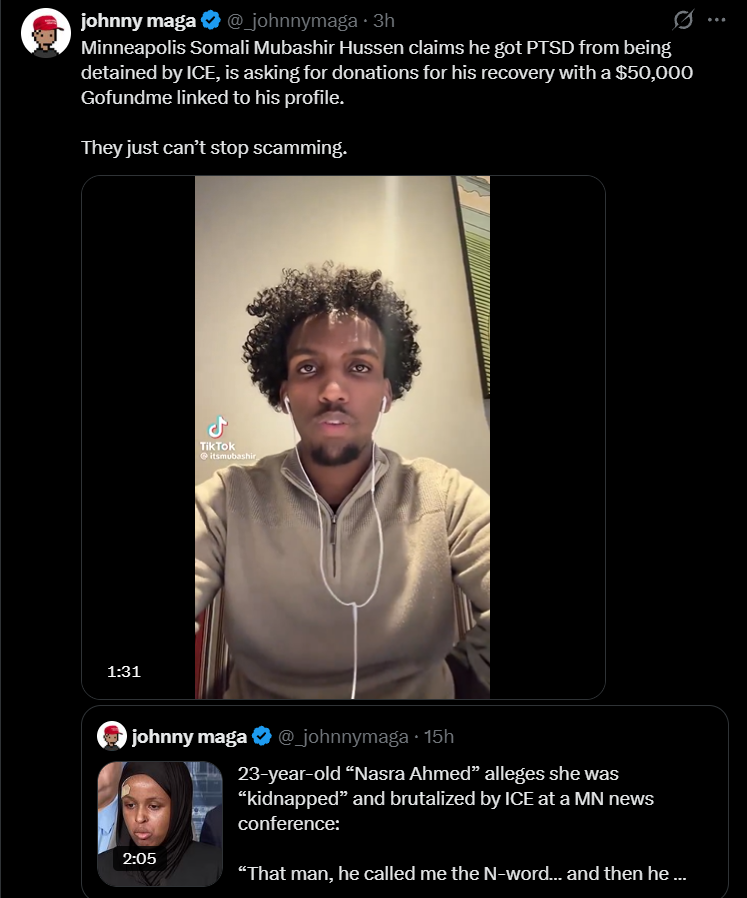Click the 15h timestamp in the quoted tweet
Viewport: 747px width, 898px height.
coord(439,736)
